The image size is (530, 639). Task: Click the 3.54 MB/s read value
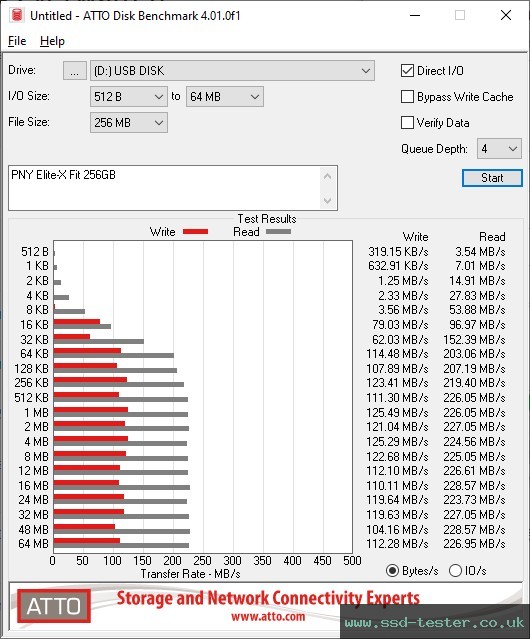(x=480, y=252)
